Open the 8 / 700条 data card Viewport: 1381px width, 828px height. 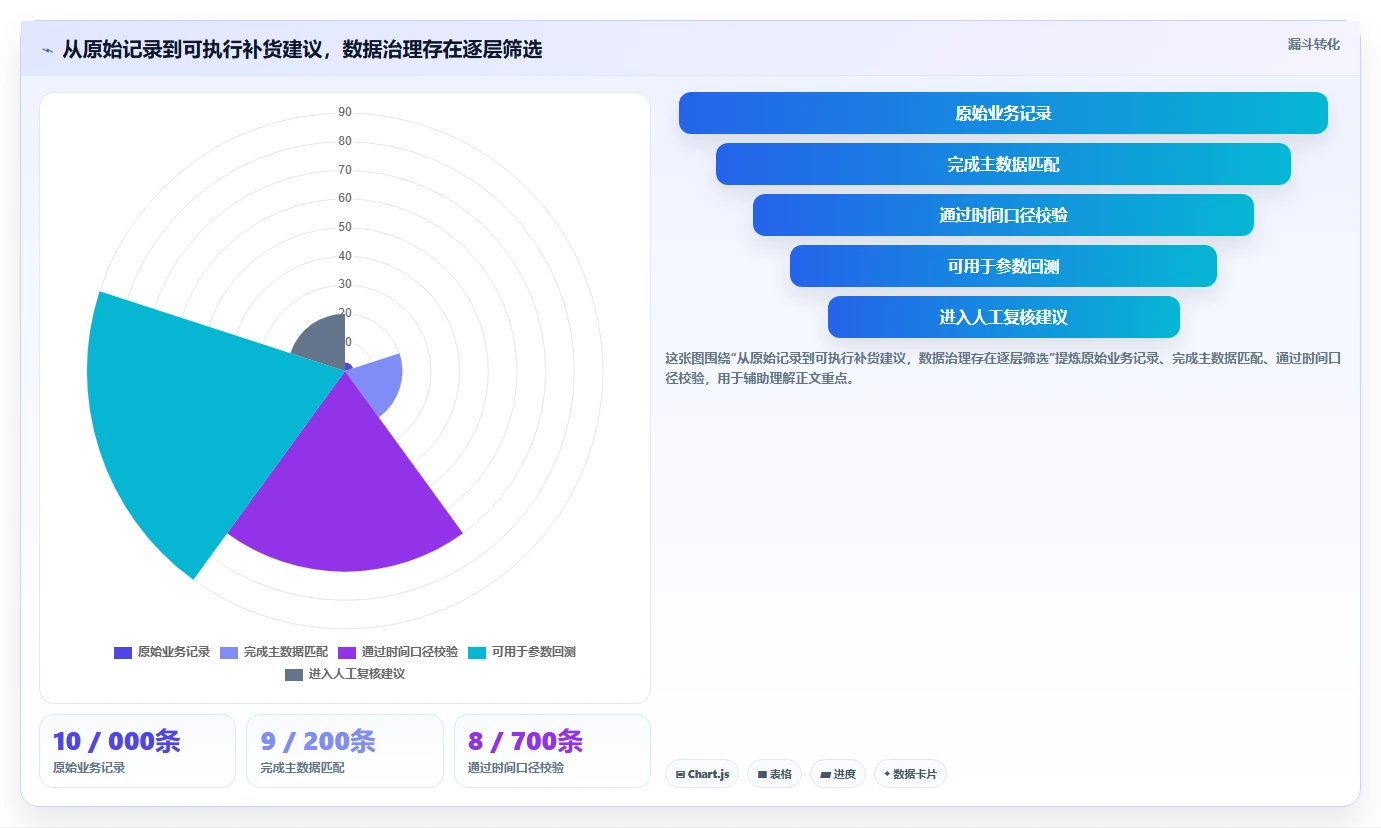(x=552, y=751)
